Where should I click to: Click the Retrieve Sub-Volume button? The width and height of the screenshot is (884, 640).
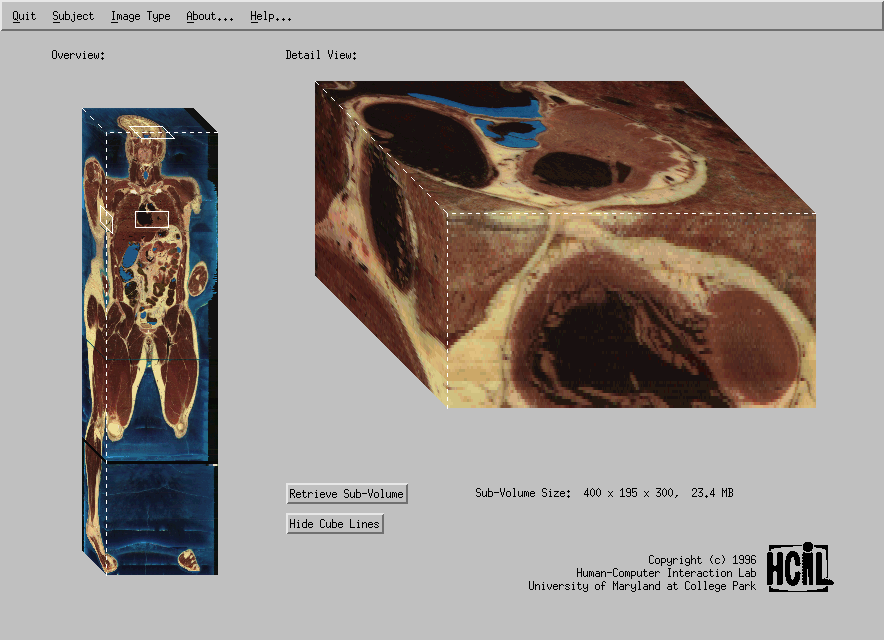click(347, 494)
